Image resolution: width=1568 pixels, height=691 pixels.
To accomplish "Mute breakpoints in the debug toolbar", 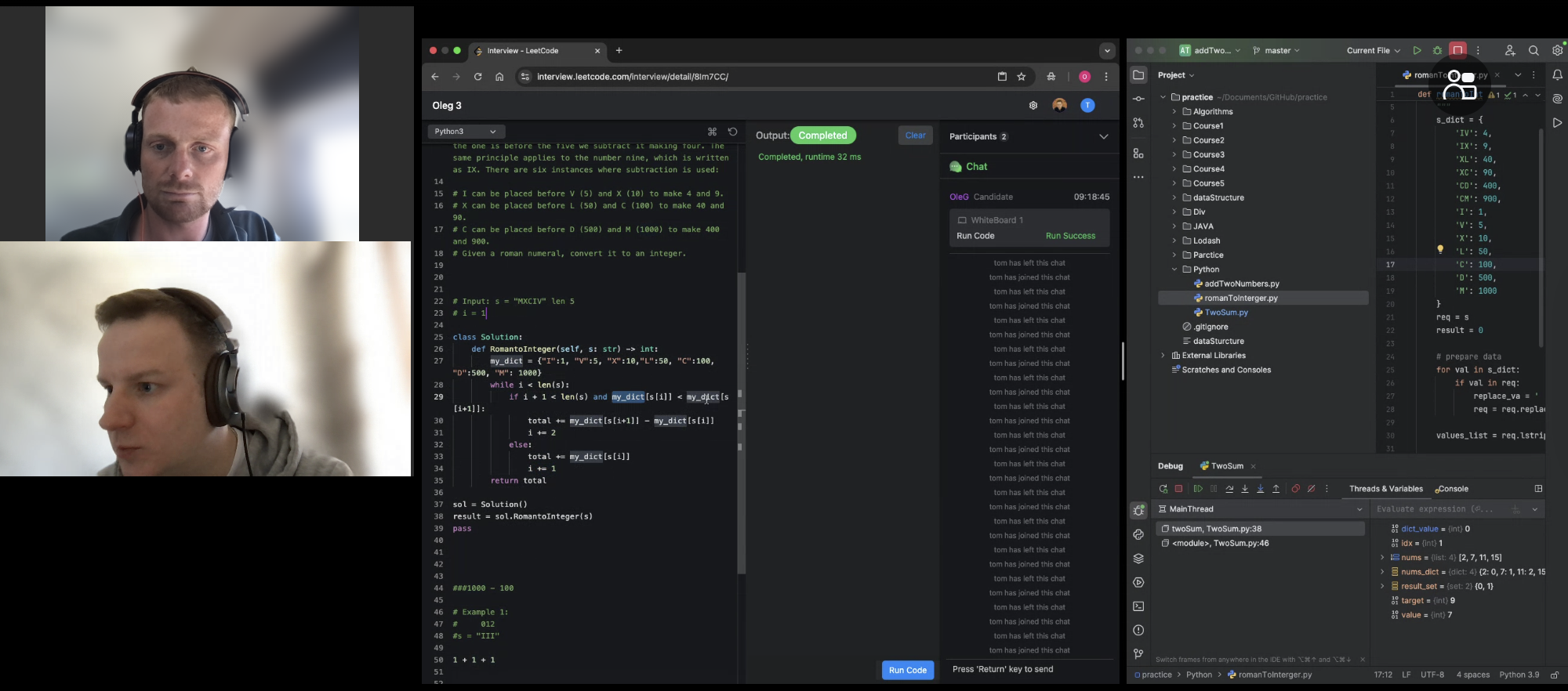I will tap(1311, 489).
